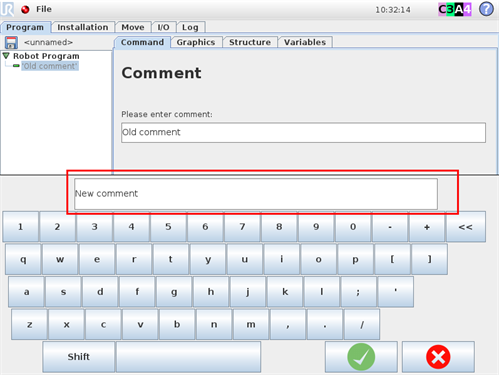This screenshot has width=499, height=375.
Task: Click the New comment keyboard text field
Action: click(x=256, y=194)
